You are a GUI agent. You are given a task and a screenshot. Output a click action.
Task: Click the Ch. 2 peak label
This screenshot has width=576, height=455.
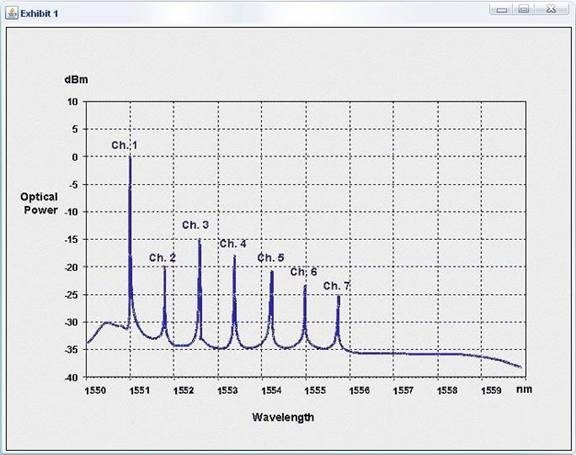(162, 258)
